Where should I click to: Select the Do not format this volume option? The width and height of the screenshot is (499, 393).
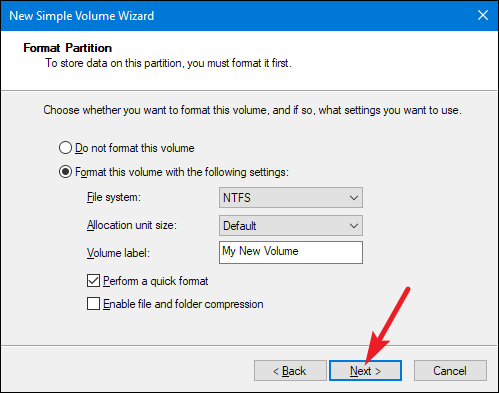pos(65,148)
